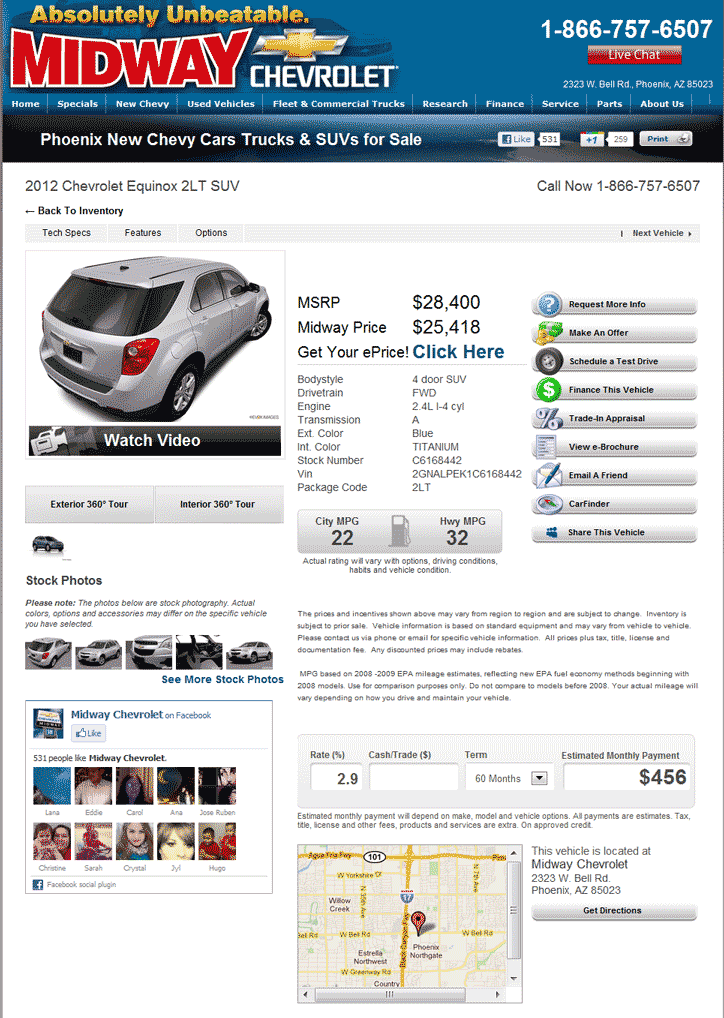This screenshot has height=1018, width=724.
Task: Click the Rate (%) input field
Action: [x=336, y=777]
